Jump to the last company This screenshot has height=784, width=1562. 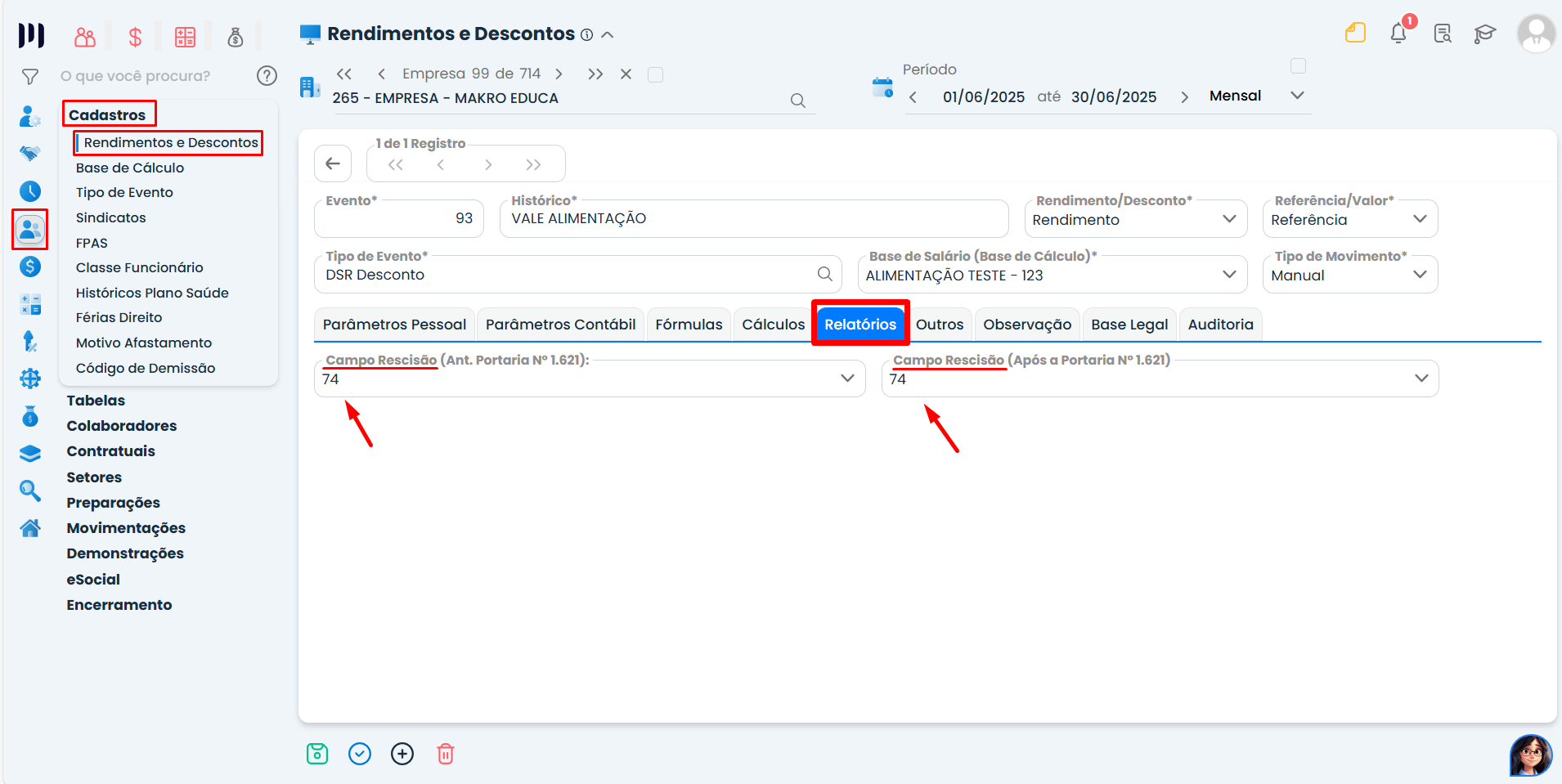click(595, 74)
